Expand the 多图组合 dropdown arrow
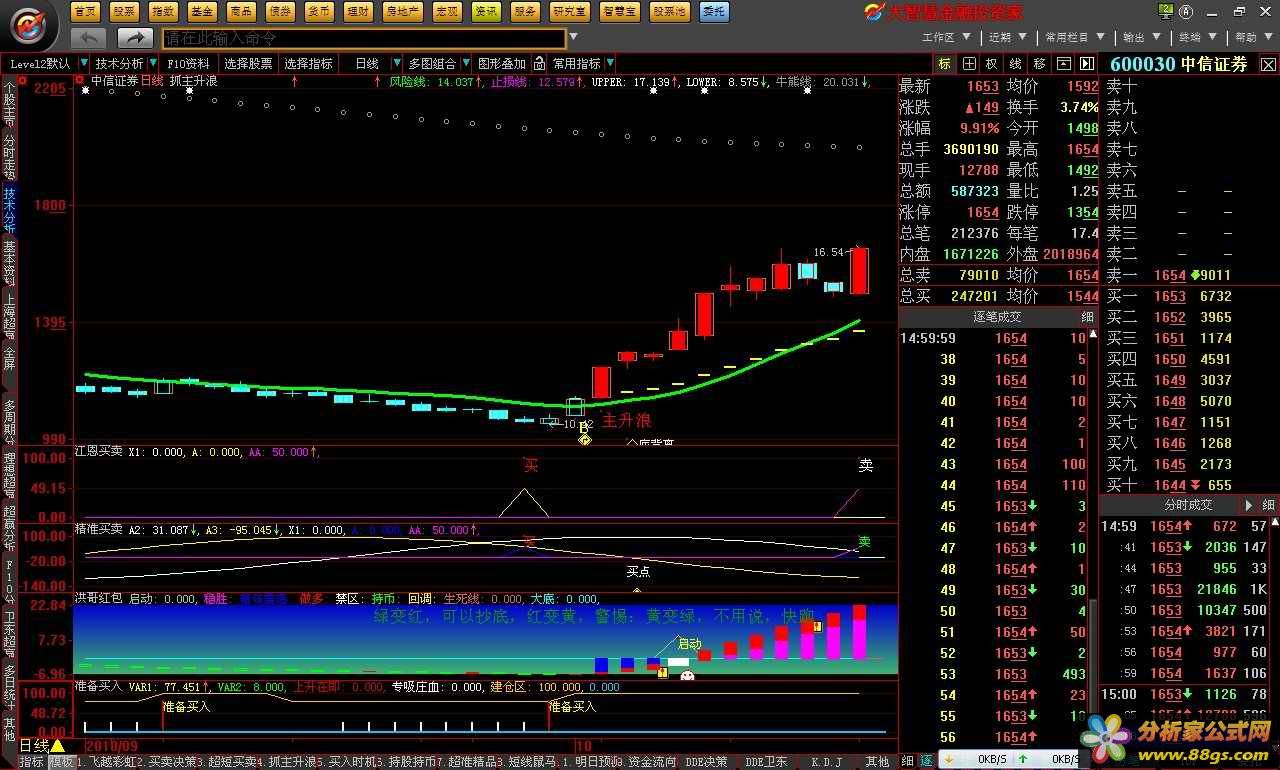 [465, 63]
